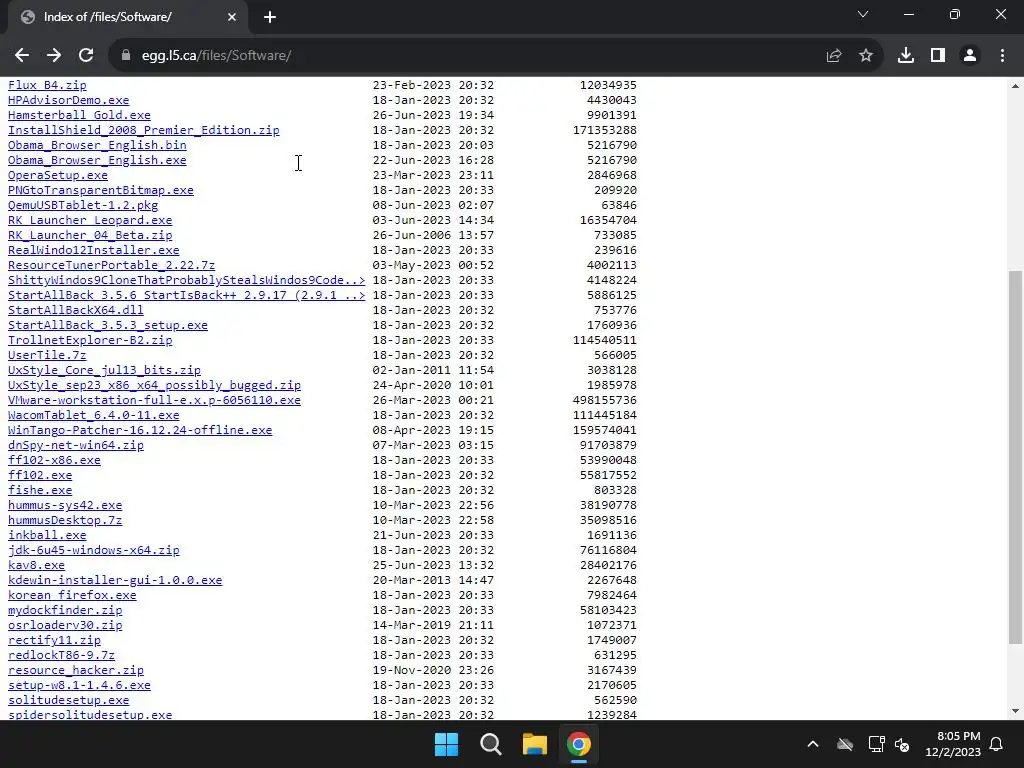This screenshot has width=1024, height=768.
Task: Download ResourceTunerPortable_2.22.7z
Action: (x=111, y=265)
